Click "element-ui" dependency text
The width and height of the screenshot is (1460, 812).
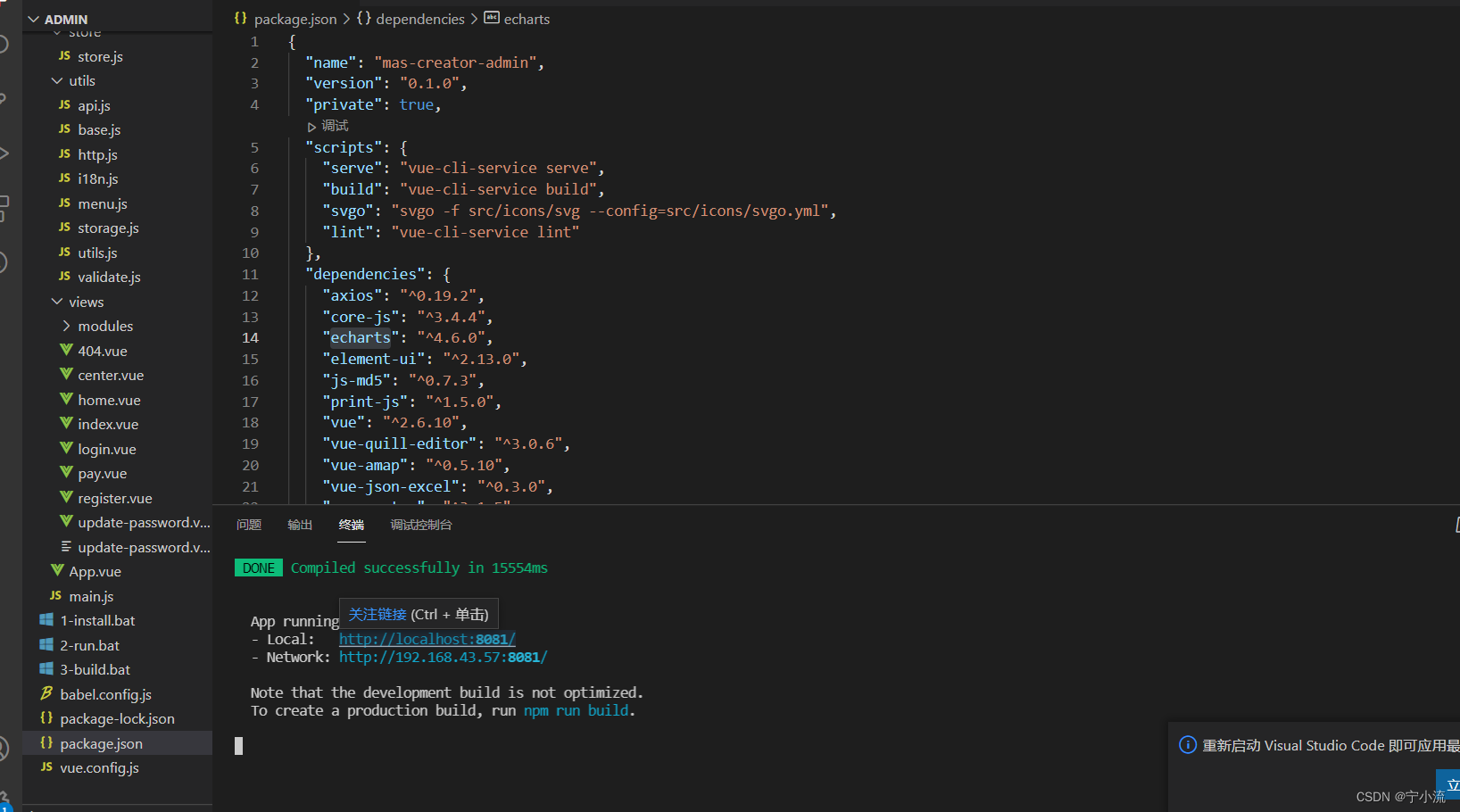point(373,359)
